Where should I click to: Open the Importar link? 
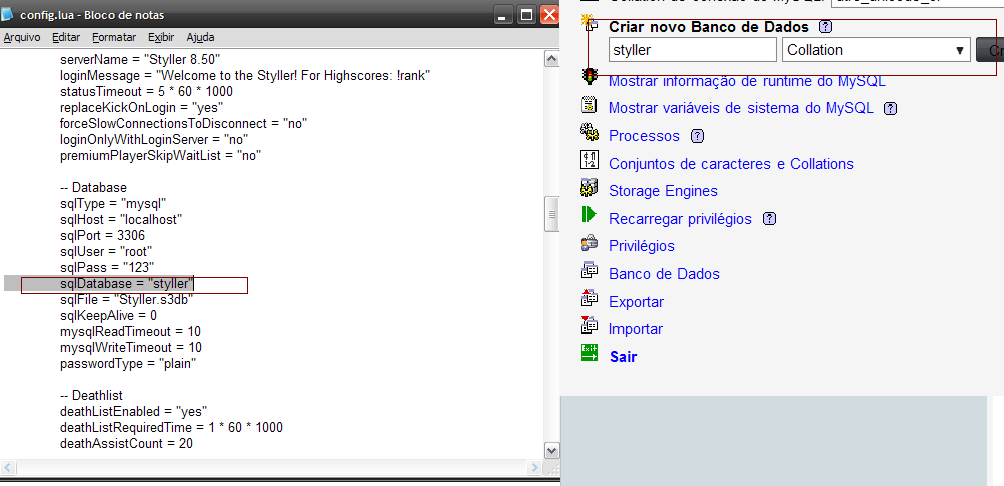point(636,329)
